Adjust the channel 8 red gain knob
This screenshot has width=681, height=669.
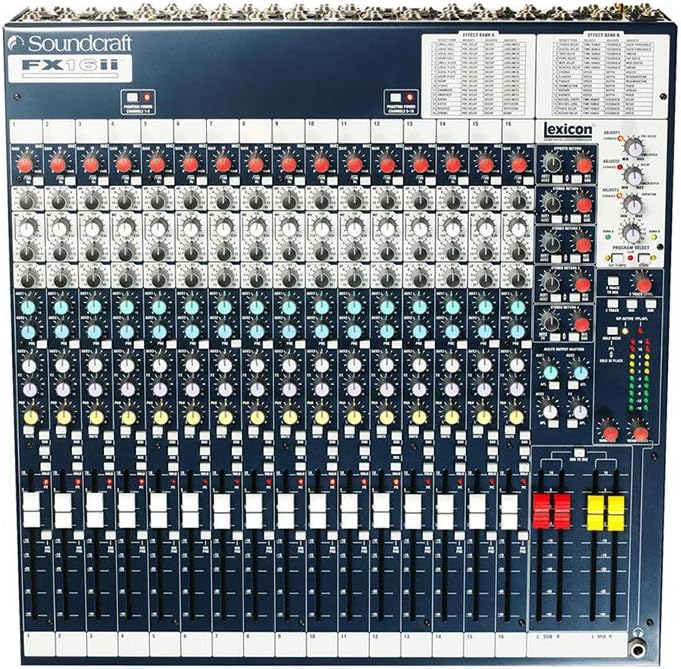coord(256,165)
